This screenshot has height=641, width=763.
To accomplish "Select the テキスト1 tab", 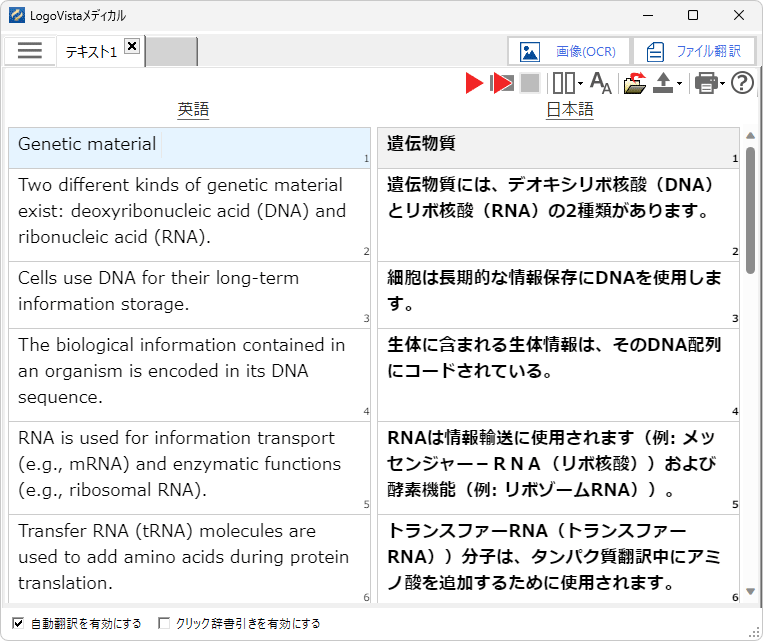I will (91, 53).
